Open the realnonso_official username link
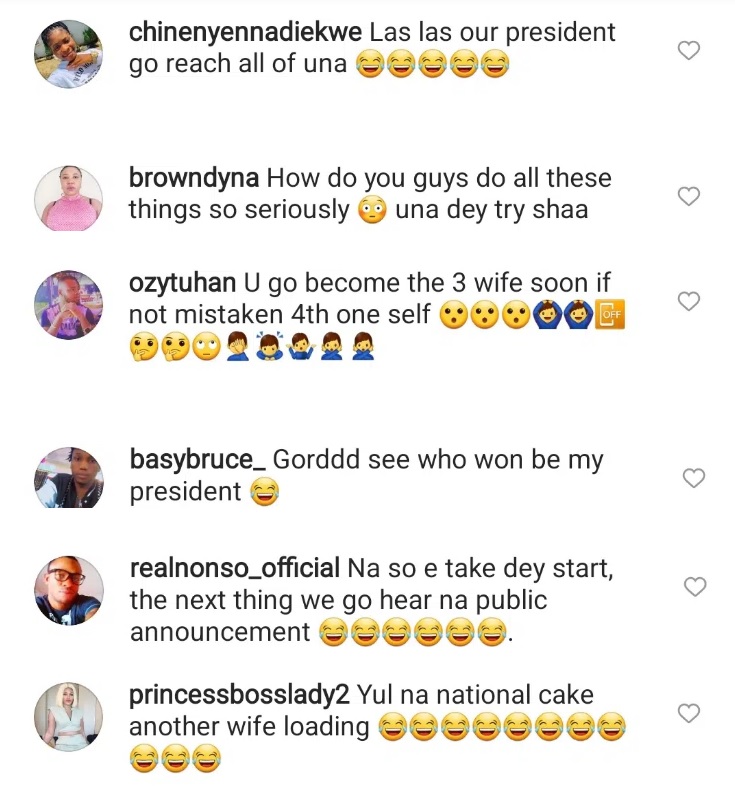This screenshot has width=735, height=791. (234, 568)
